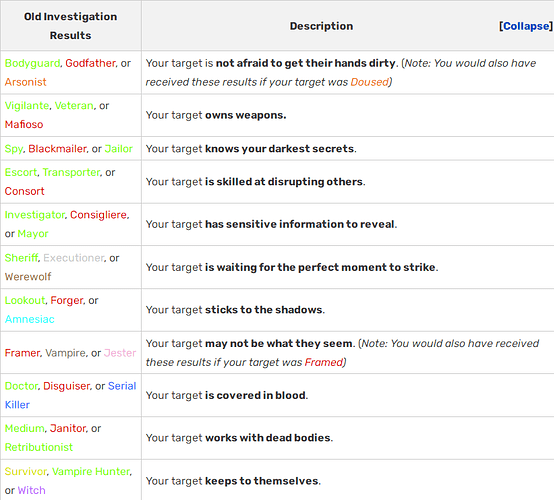Screen dimensions: 554x500
Task: Click the grey Executioner link
Action: [x=74, y=258]
